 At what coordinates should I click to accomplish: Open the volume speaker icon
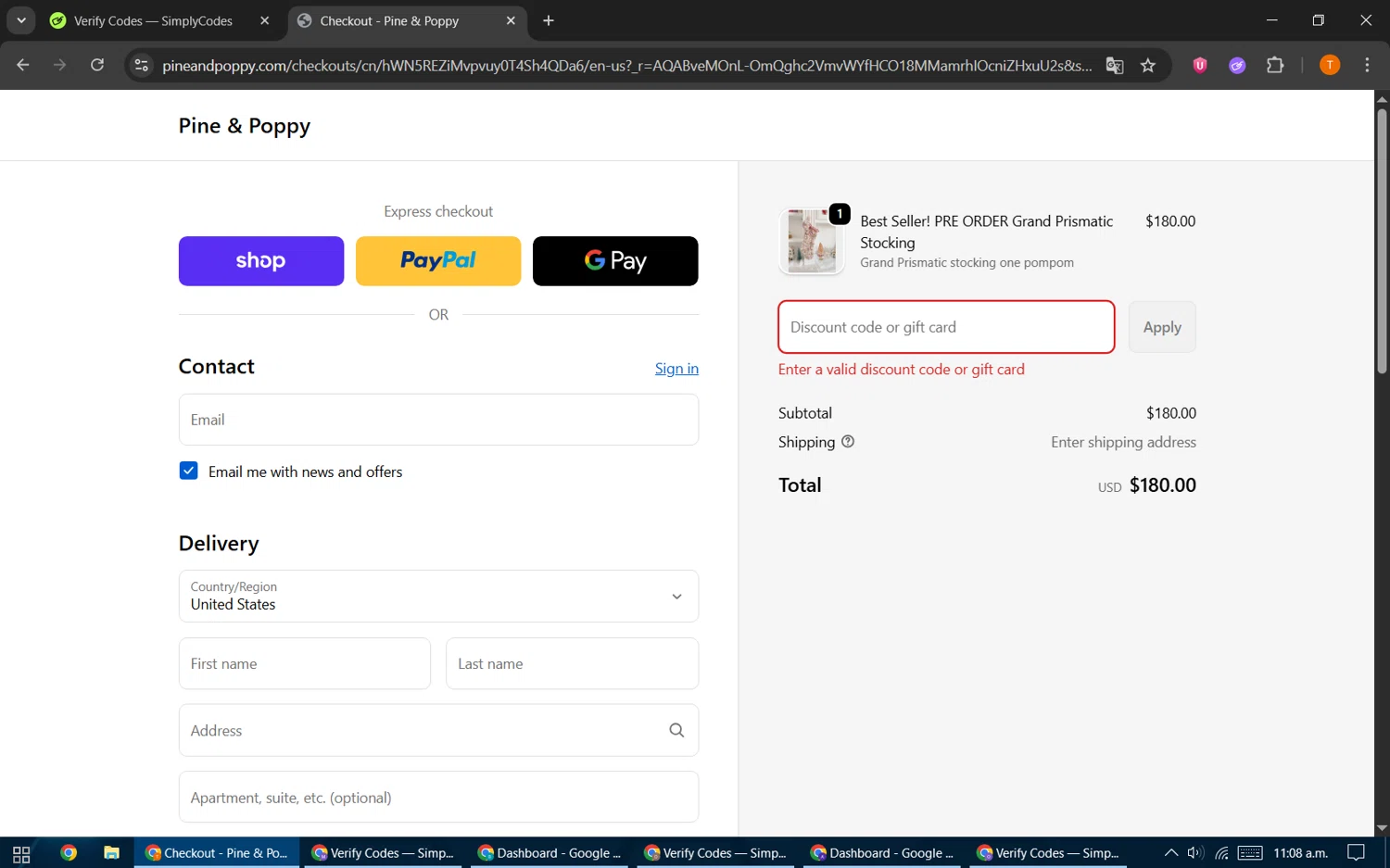point(1195,853)
